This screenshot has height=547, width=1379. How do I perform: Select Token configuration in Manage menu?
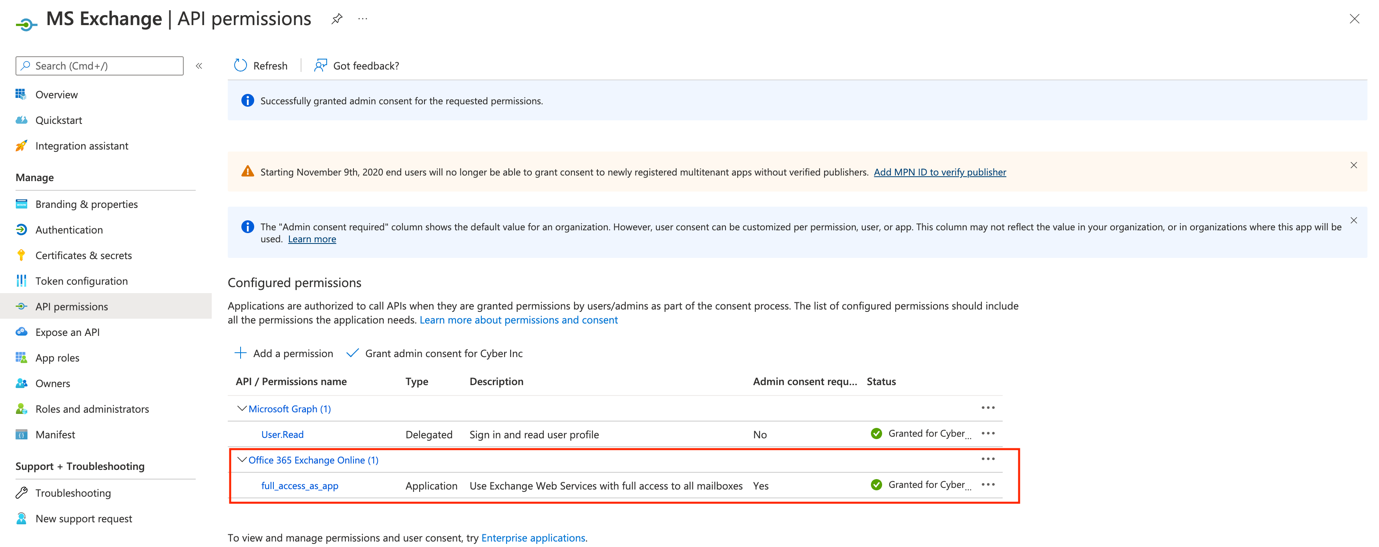point(81,281)
